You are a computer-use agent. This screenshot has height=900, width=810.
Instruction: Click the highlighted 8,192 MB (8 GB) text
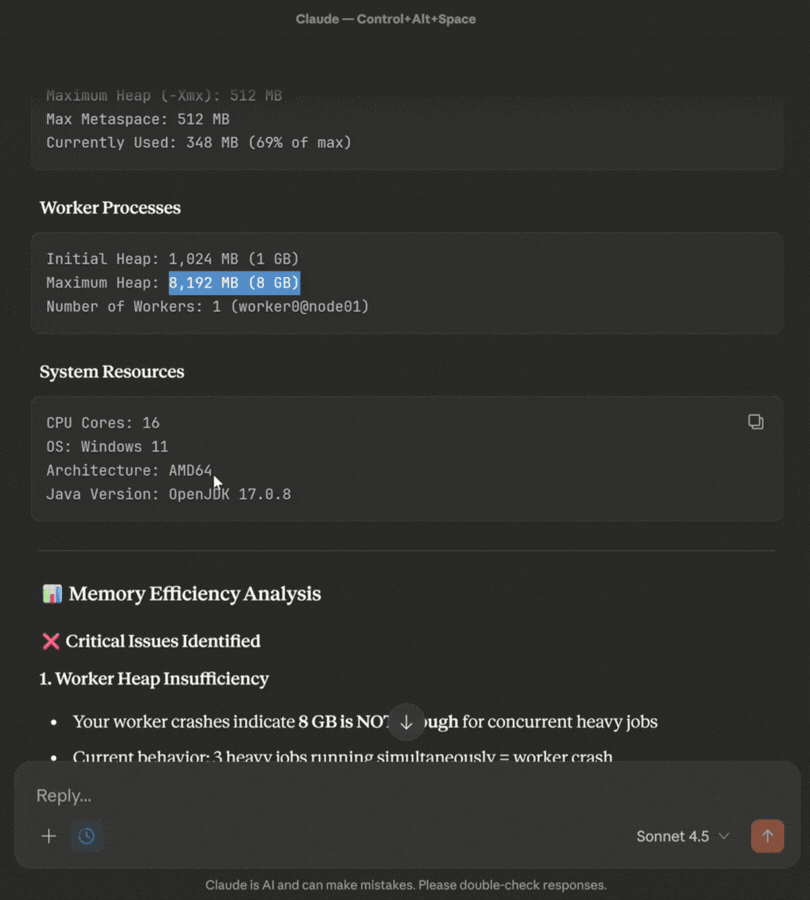click(234, 283)
